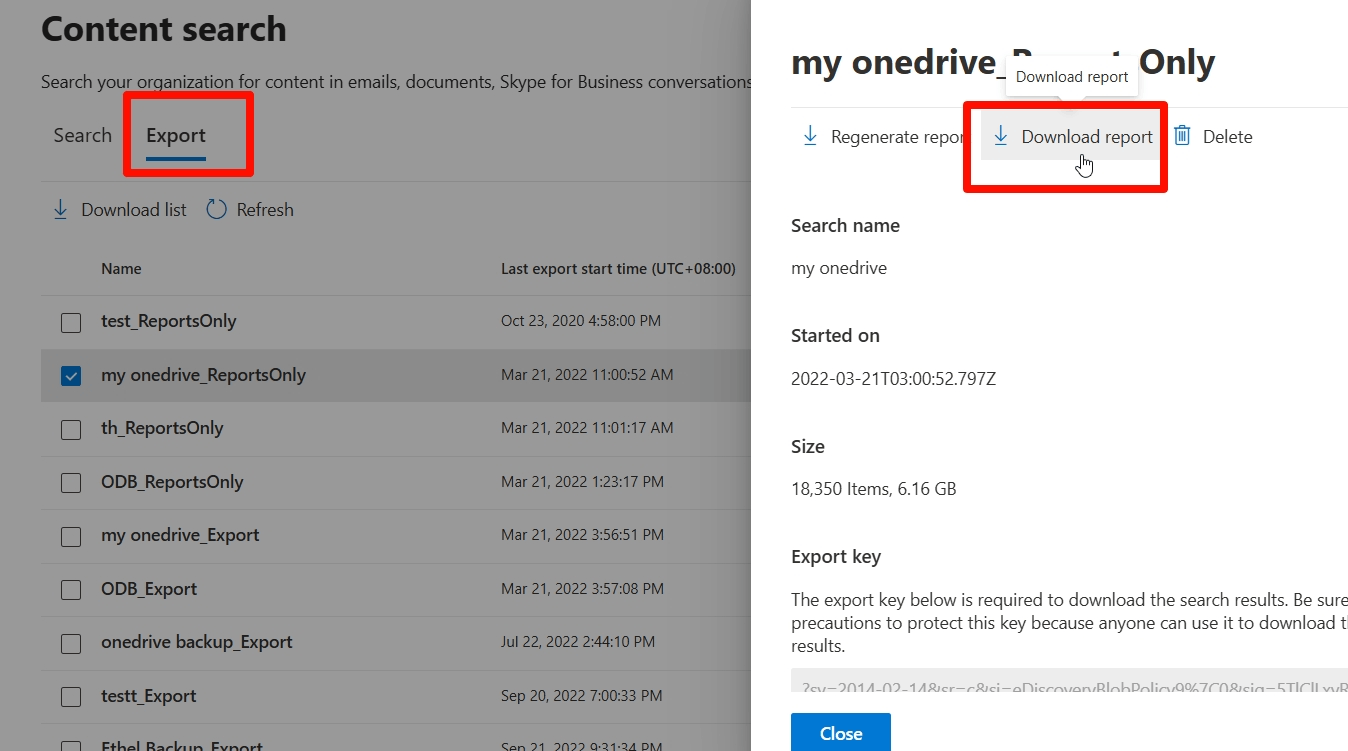The width and height of the screenshot is (1348, 751).
Task: Switch to the Search tab
Action: click(x=82, y=135)
